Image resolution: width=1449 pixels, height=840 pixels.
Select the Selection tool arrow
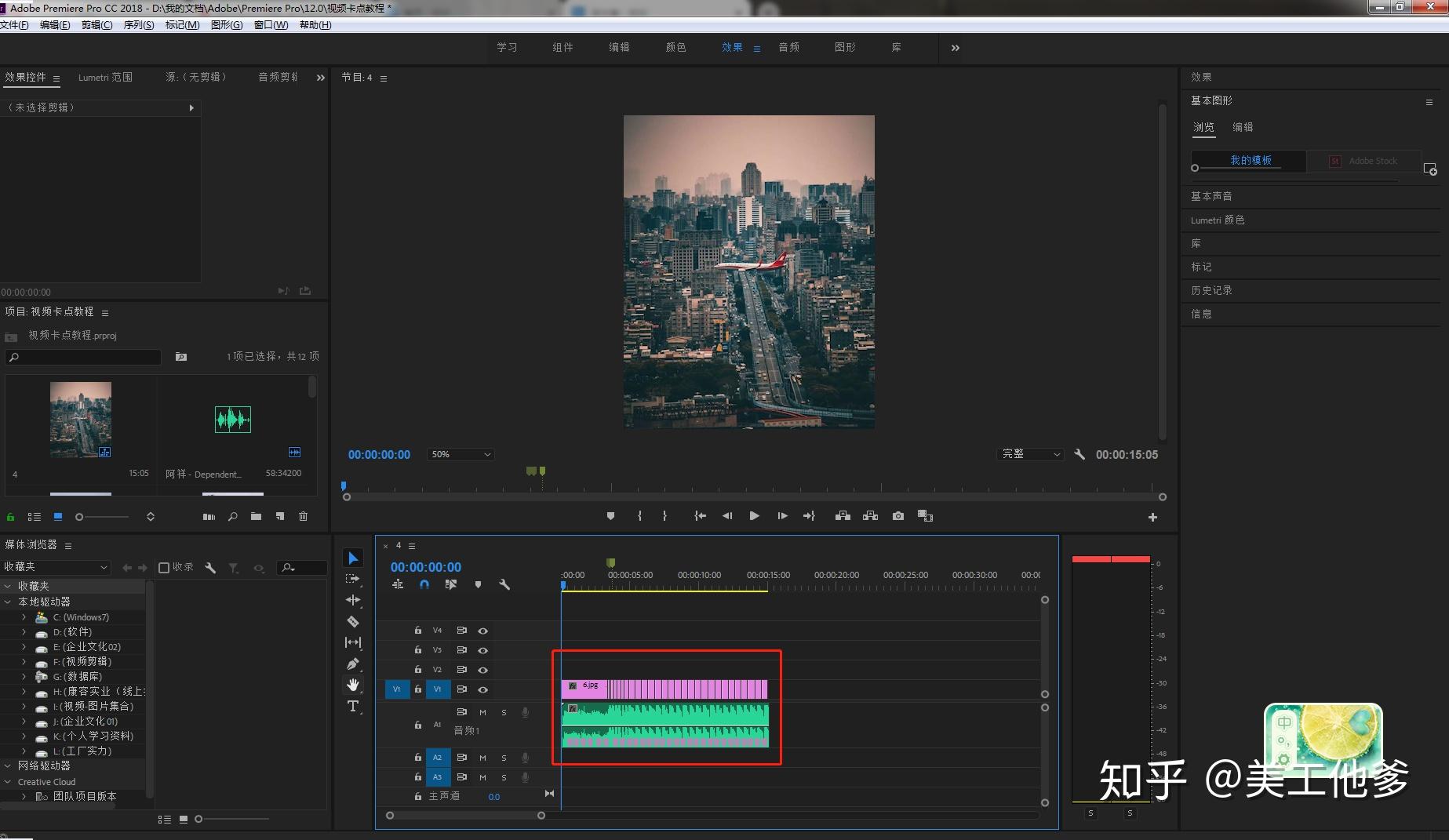pos(353,558)
